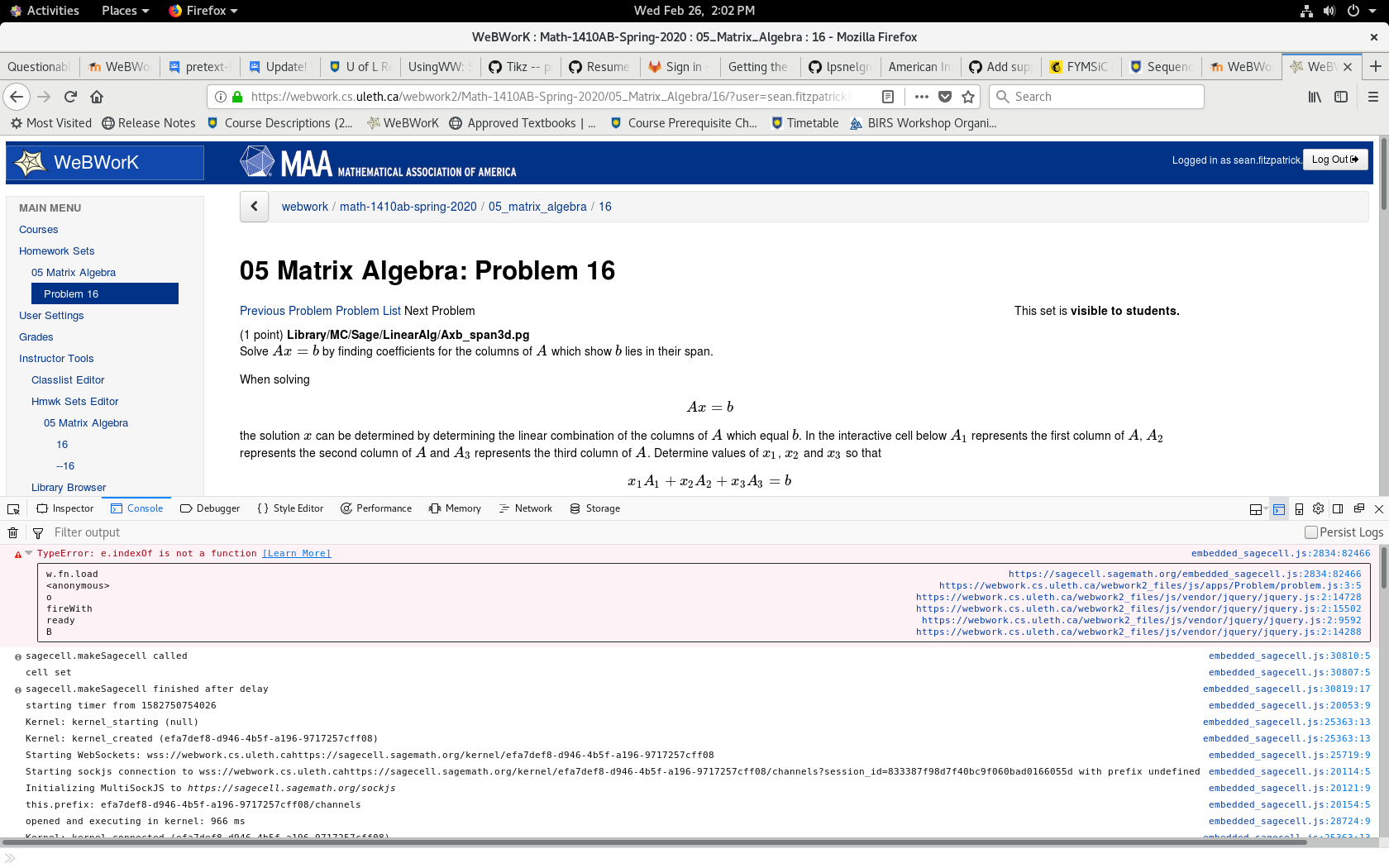The width and height of the screenshot is (1389, 868).
Task: Close the active WeBWorK browser tab
Action: (x=1348, y=67)
